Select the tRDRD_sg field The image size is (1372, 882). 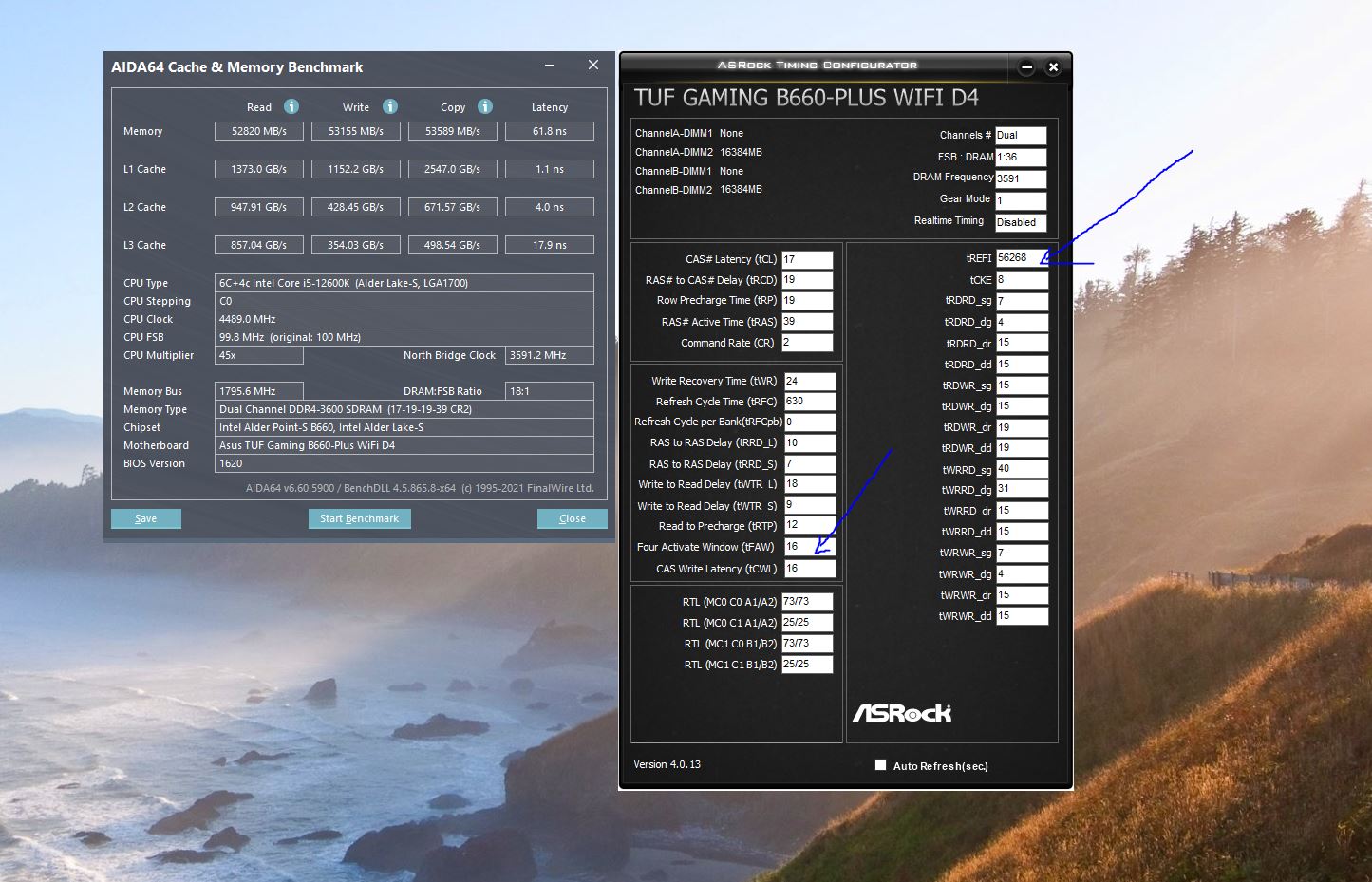(1023, 301)
